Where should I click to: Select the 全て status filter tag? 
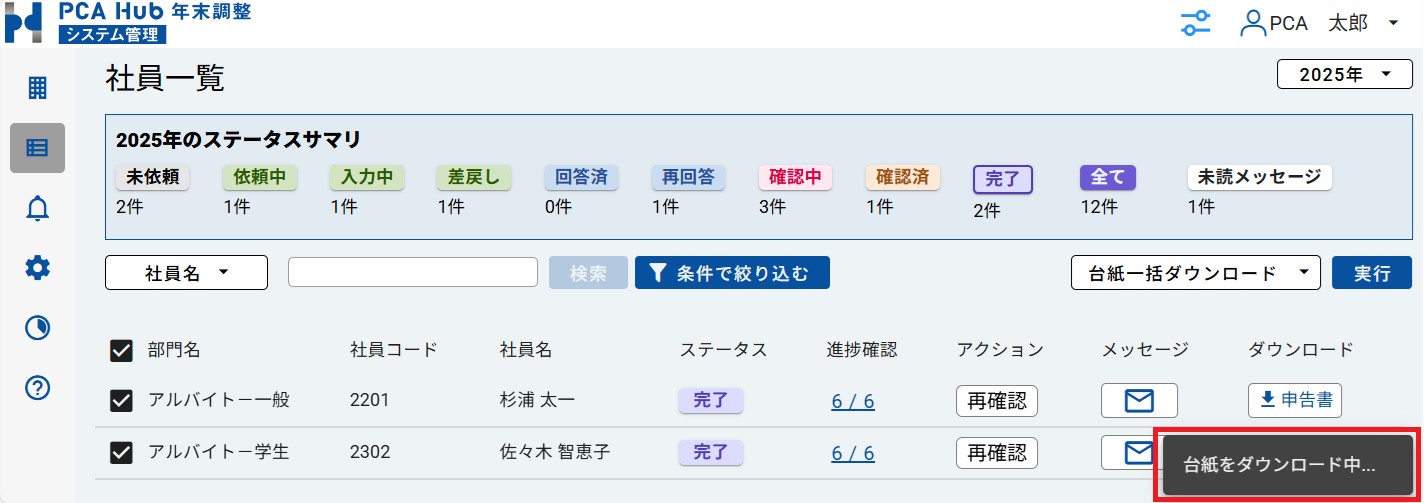[x=1107, y=178]
